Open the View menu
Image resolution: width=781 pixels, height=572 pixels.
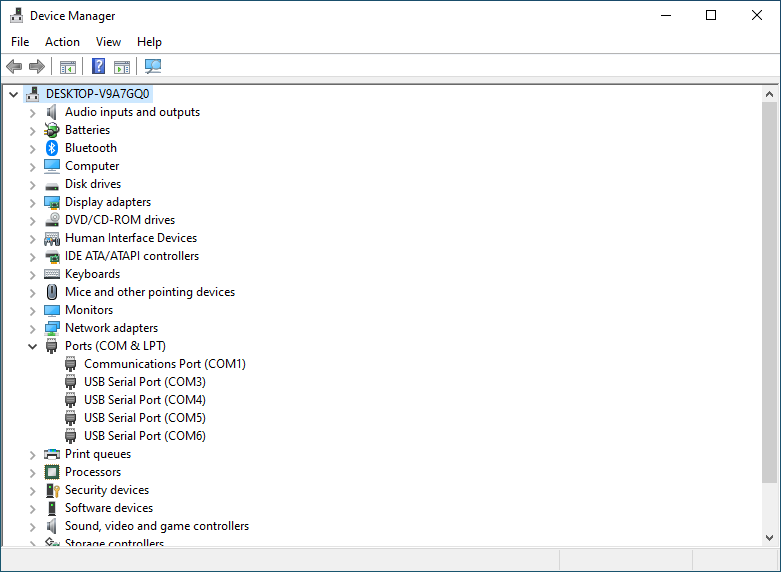point(108,42)
